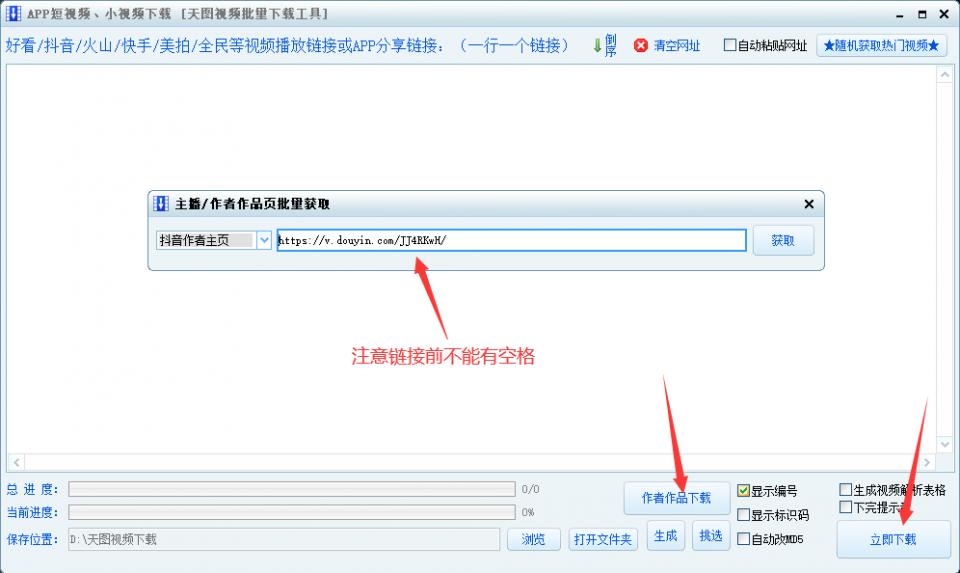Click 清空网址 link text

point(677,45)
